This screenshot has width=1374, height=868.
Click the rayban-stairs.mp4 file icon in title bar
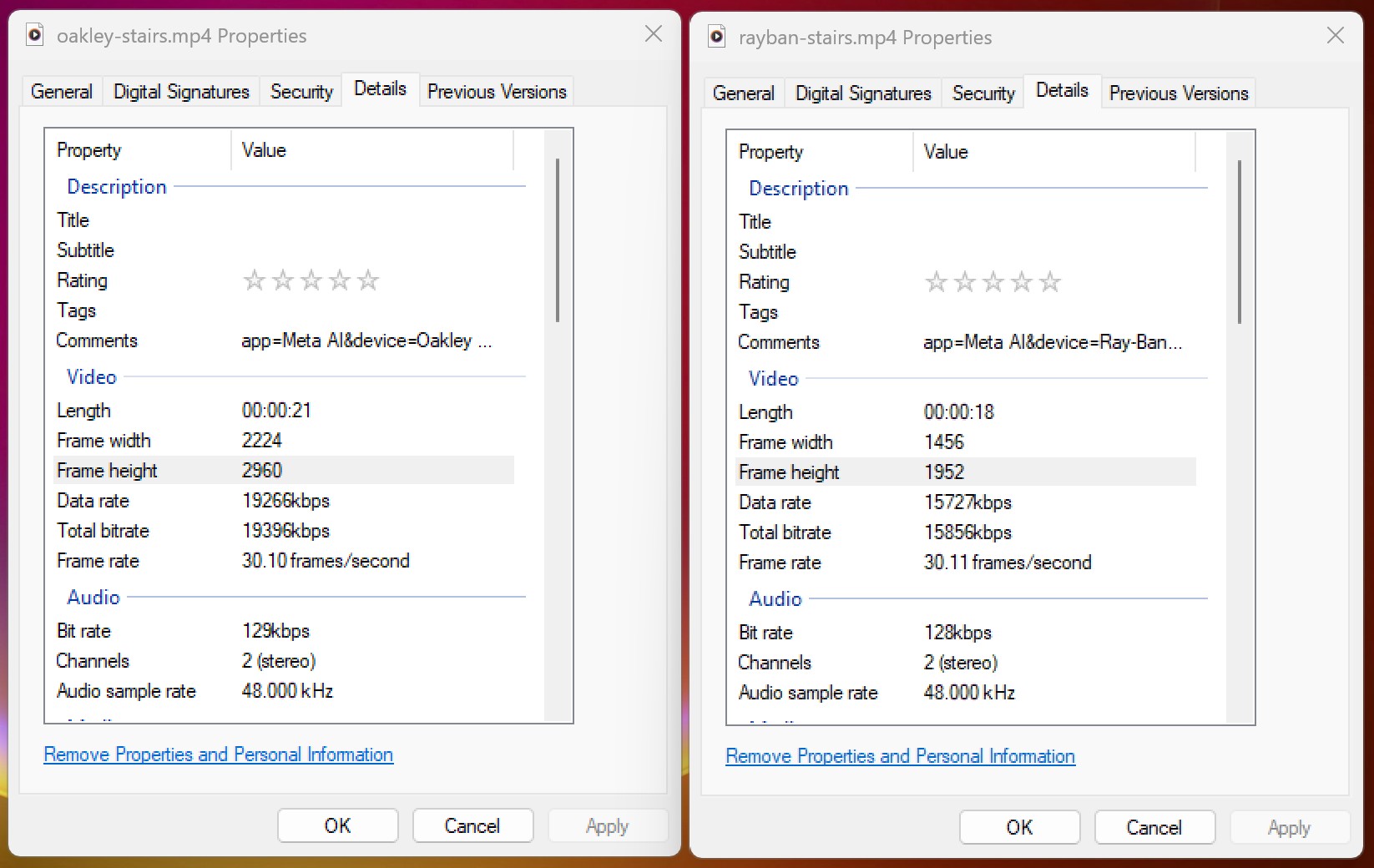click(x=717, y=37)
